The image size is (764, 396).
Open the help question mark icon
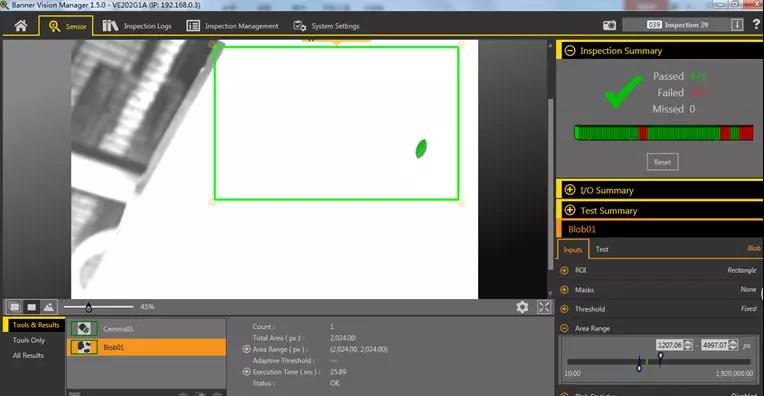tap(756, 24)
